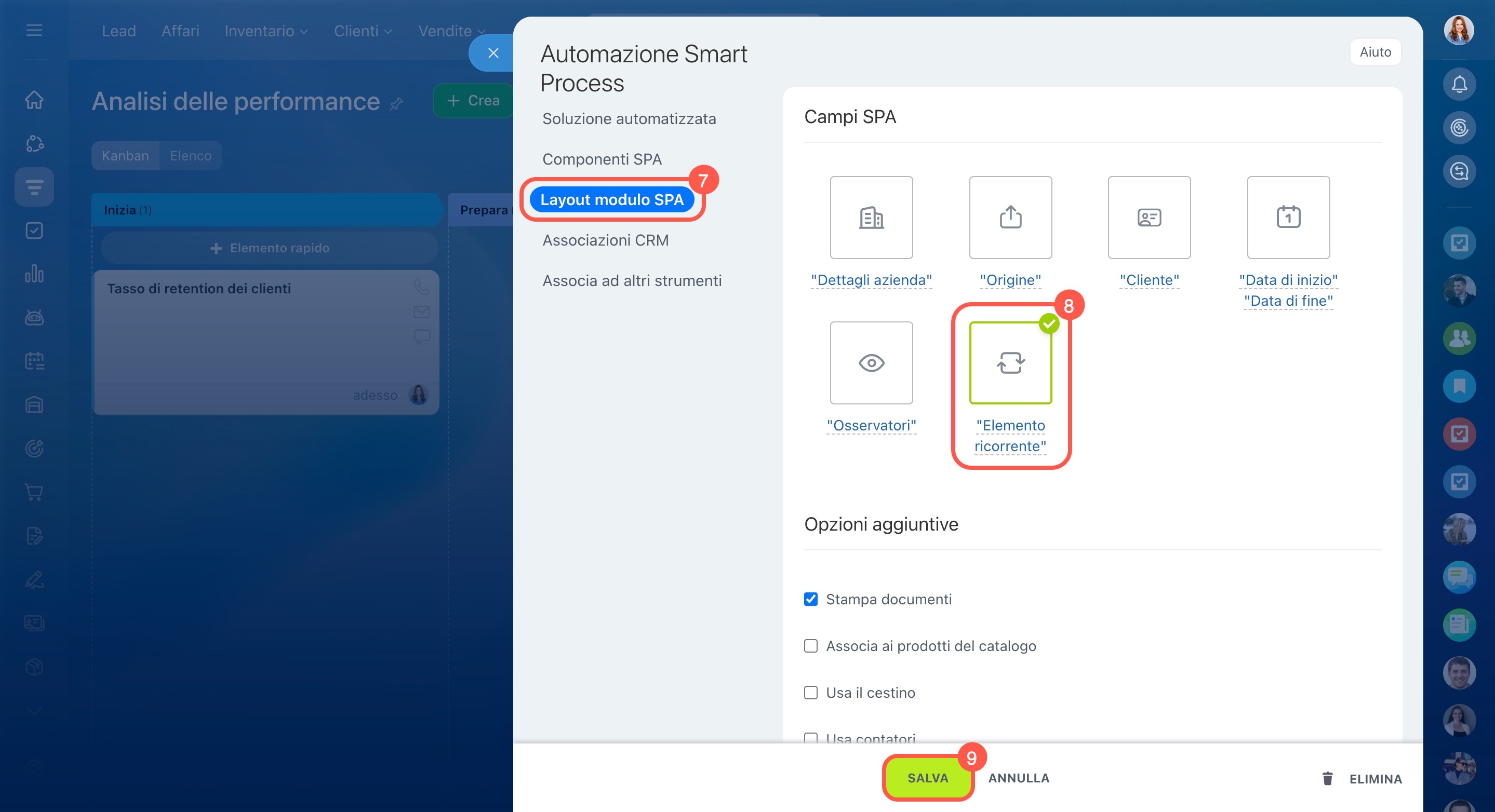Select the Origine field icon
This screenshot has width=1495, height=812.
pyautogui.click(x=1010, y=218)
